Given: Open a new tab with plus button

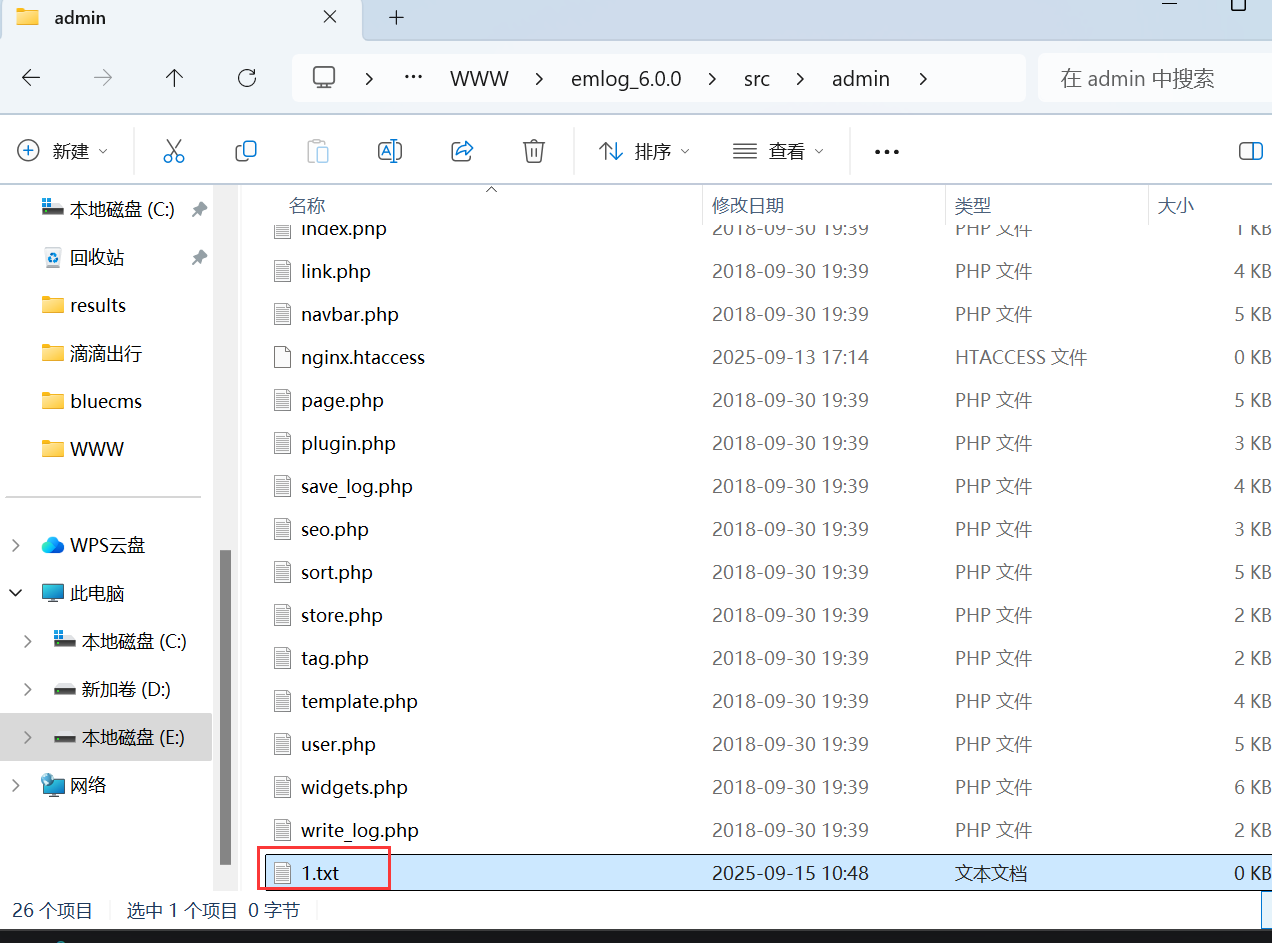Looking at the screenshot, I should tap(397, 18).
